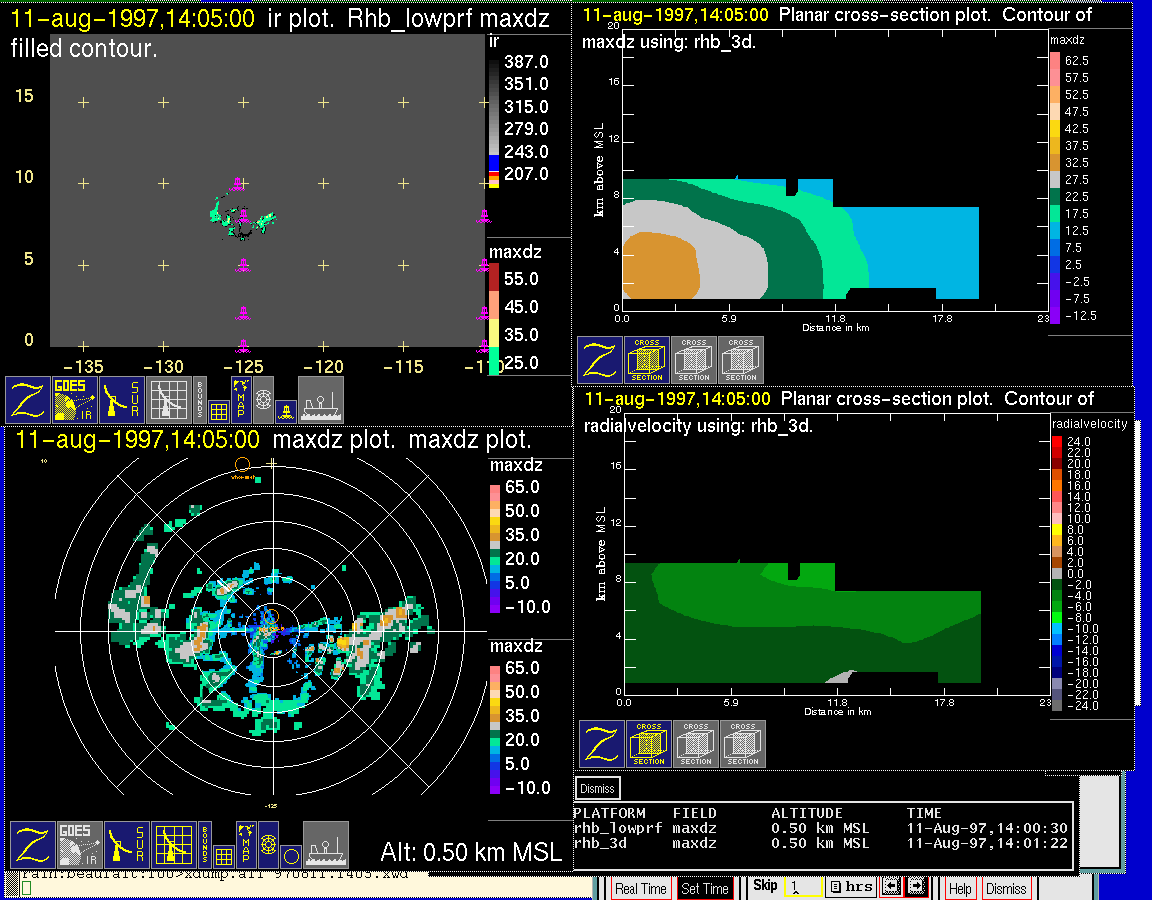This screenshot has height=900, width=1152.
Task: Click the radar grid icon in the maxdz plot toolbar
Action: 173,845
